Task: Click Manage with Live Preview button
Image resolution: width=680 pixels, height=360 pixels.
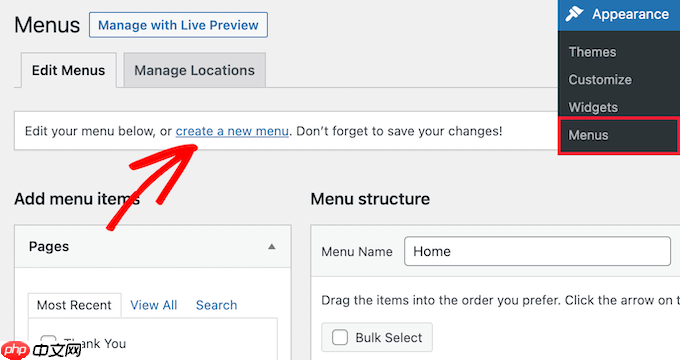Action: coord(178,25)
